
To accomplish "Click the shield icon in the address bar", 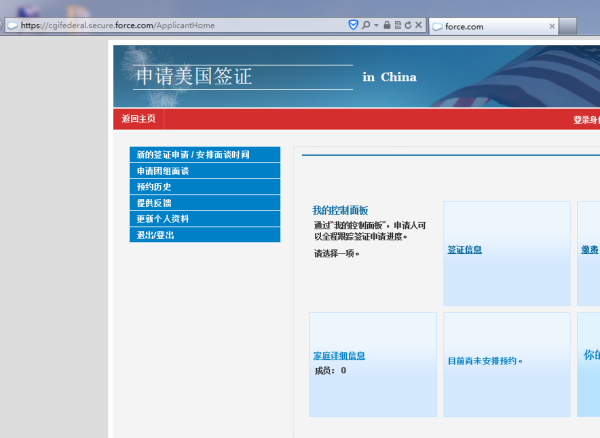I will click(x=353, y=25).
